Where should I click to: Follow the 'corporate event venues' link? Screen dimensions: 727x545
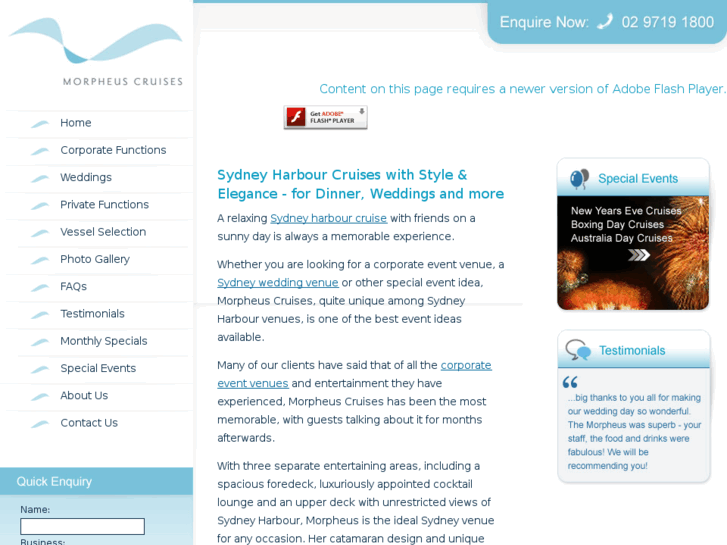[354, 374]
